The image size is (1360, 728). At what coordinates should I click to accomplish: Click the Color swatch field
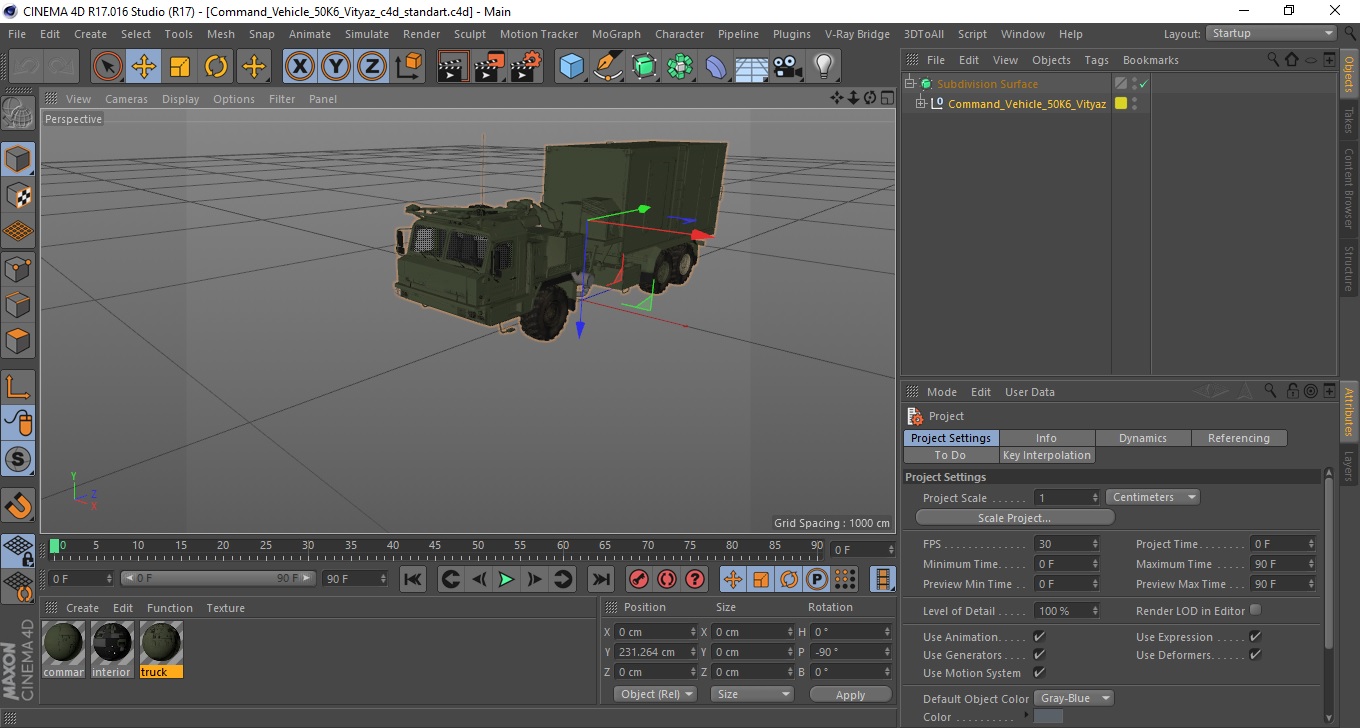click(x=1048, y=717)
